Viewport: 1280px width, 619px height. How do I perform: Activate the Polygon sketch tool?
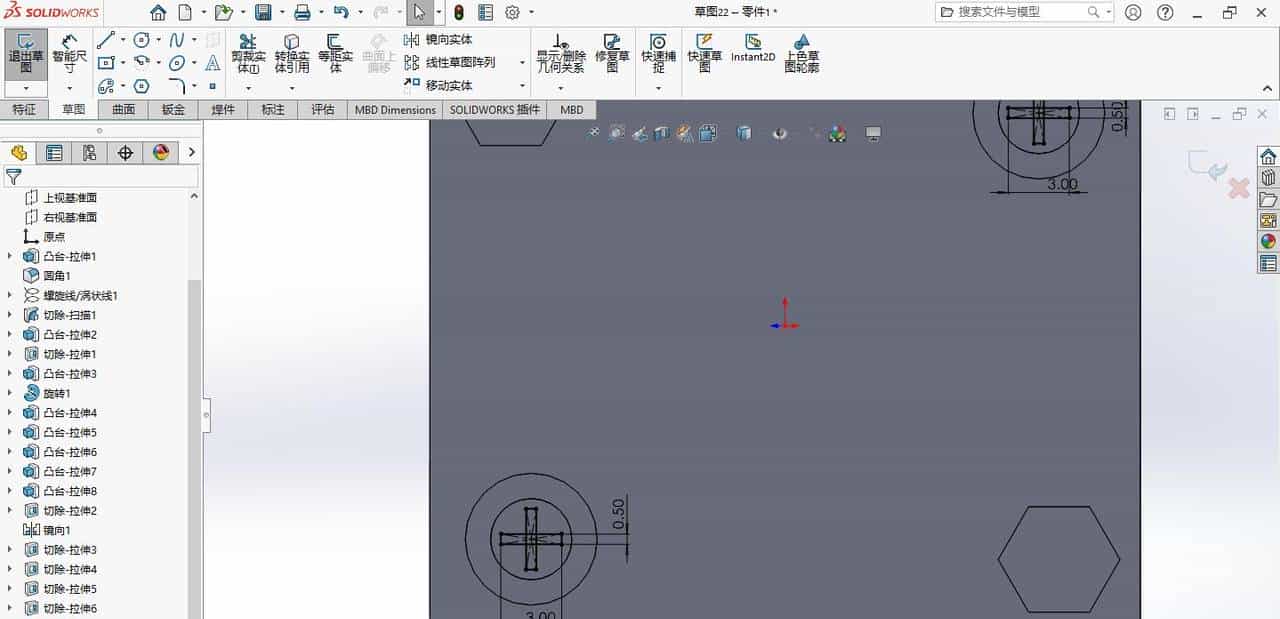tap(141, 85)
